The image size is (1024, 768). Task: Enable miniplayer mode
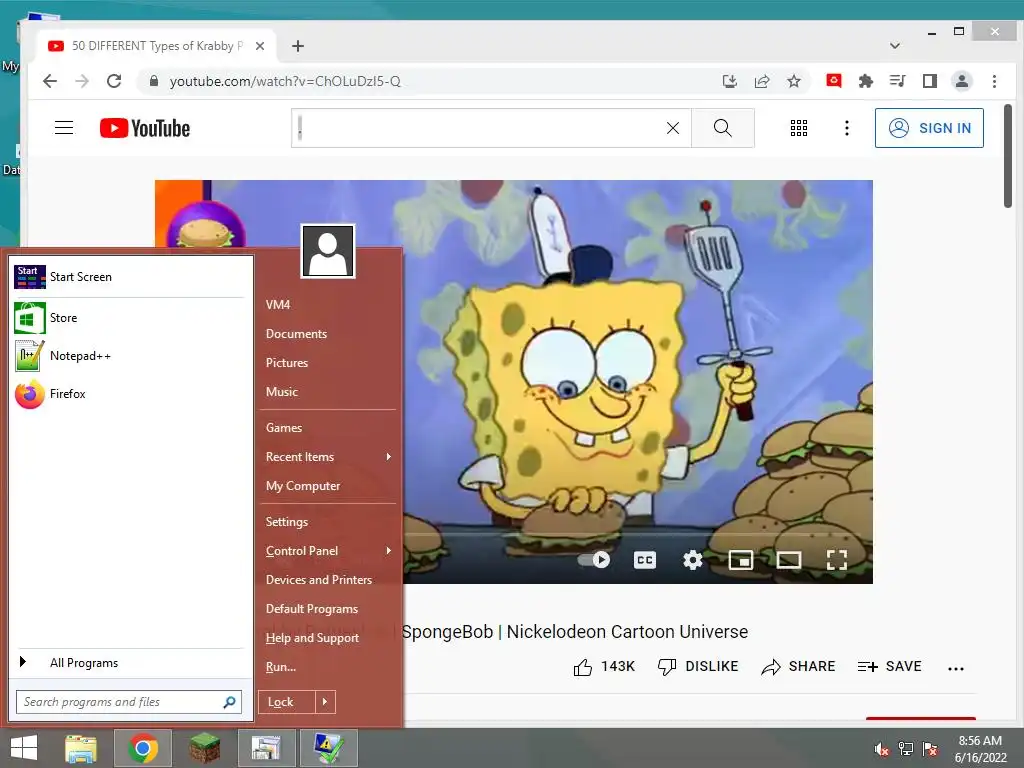coord(741,560)
